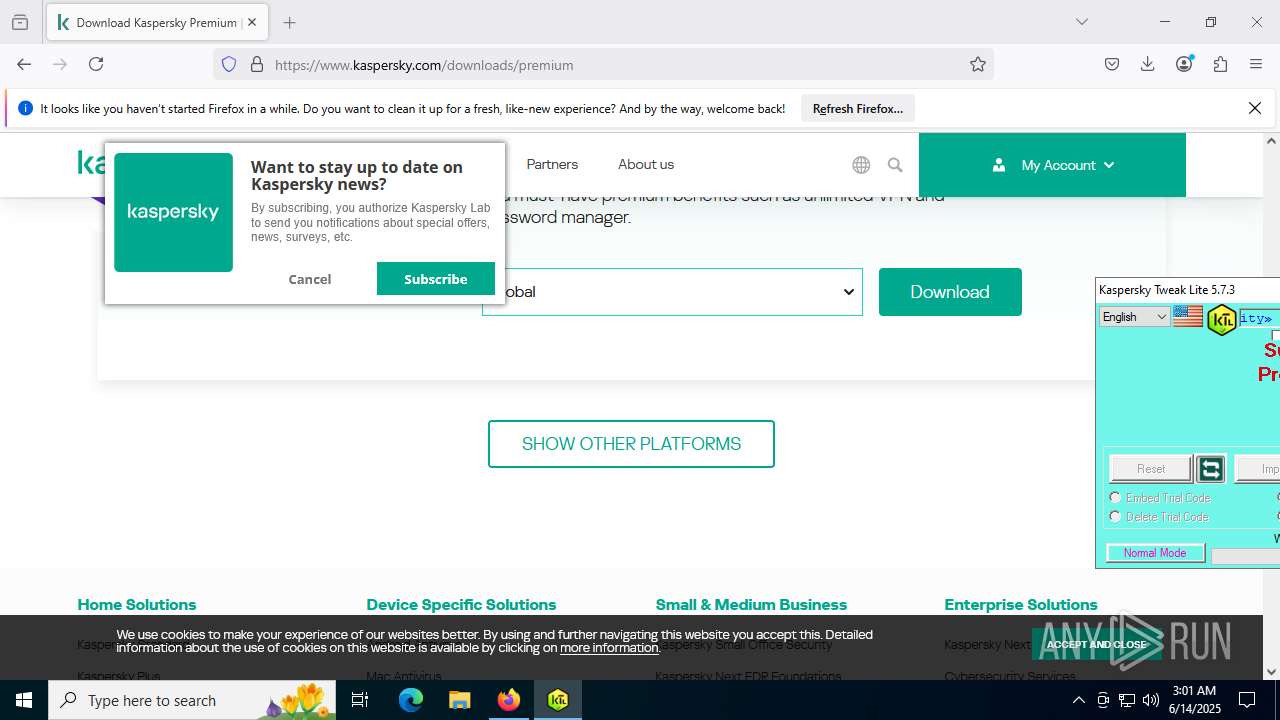Switch to Firefox in taskbar

[x=509, y=700]
